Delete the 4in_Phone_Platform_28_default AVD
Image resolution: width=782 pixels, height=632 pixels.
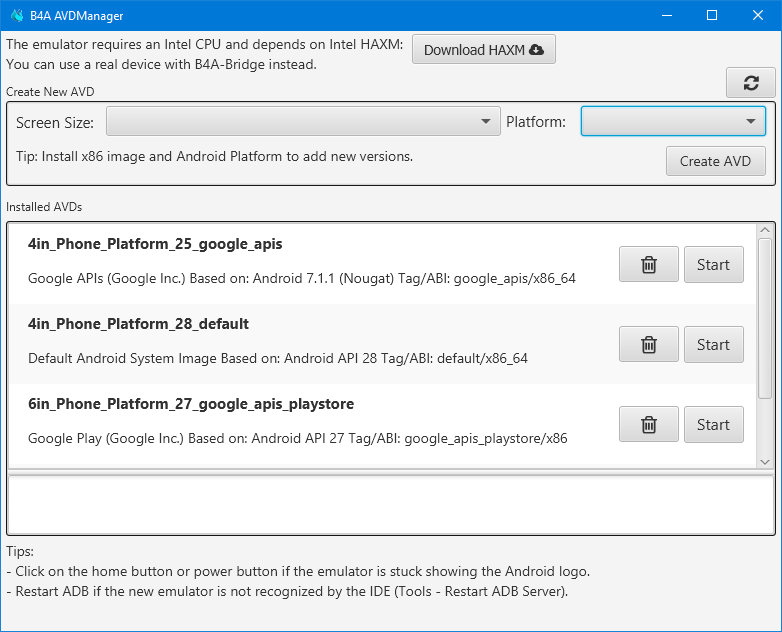click(648, 345)
